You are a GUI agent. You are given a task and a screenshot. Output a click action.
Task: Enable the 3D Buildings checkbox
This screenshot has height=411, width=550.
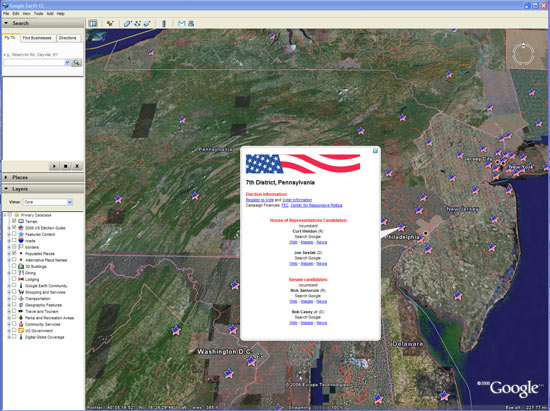pyautogui.click(x=14, y=266)
